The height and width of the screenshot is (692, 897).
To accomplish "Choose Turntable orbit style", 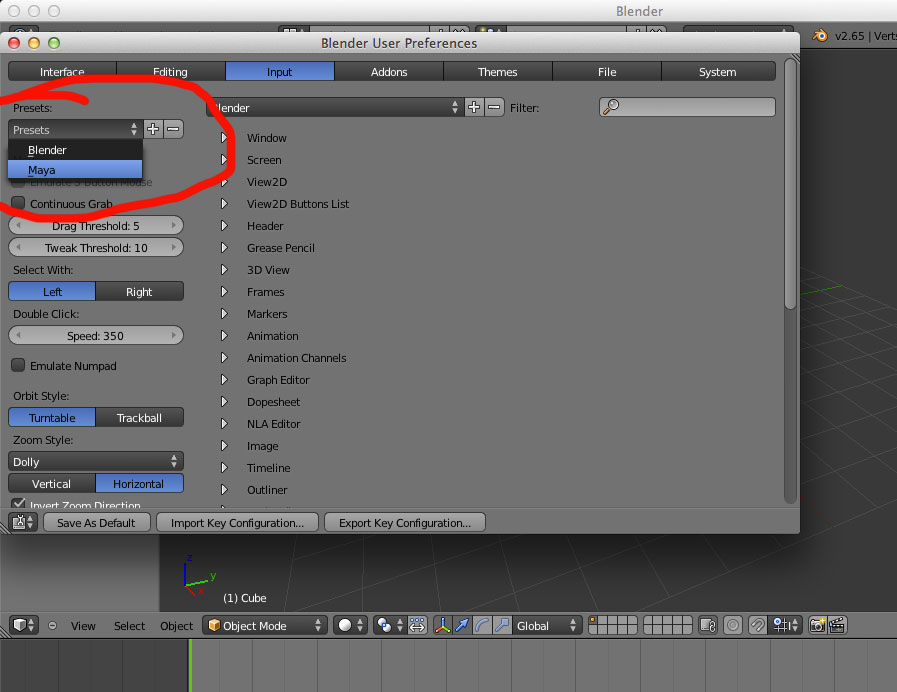I will (52, 417).
